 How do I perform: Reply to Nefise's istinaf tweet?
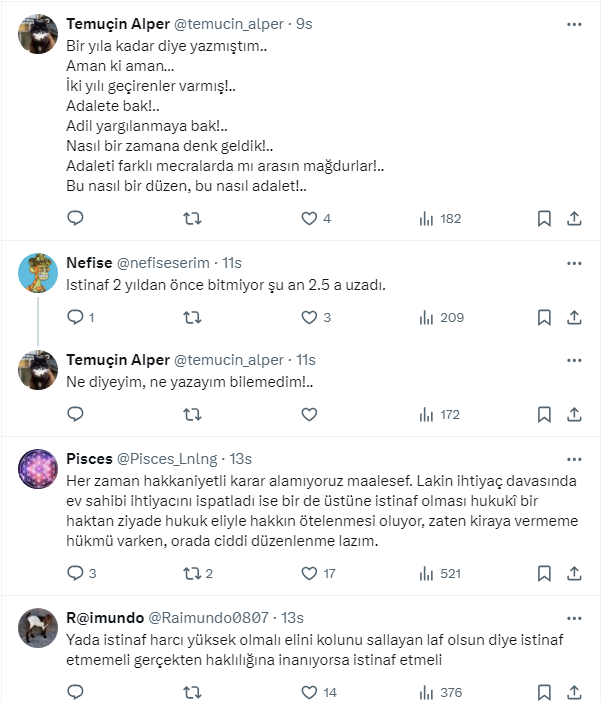point(75,318)
